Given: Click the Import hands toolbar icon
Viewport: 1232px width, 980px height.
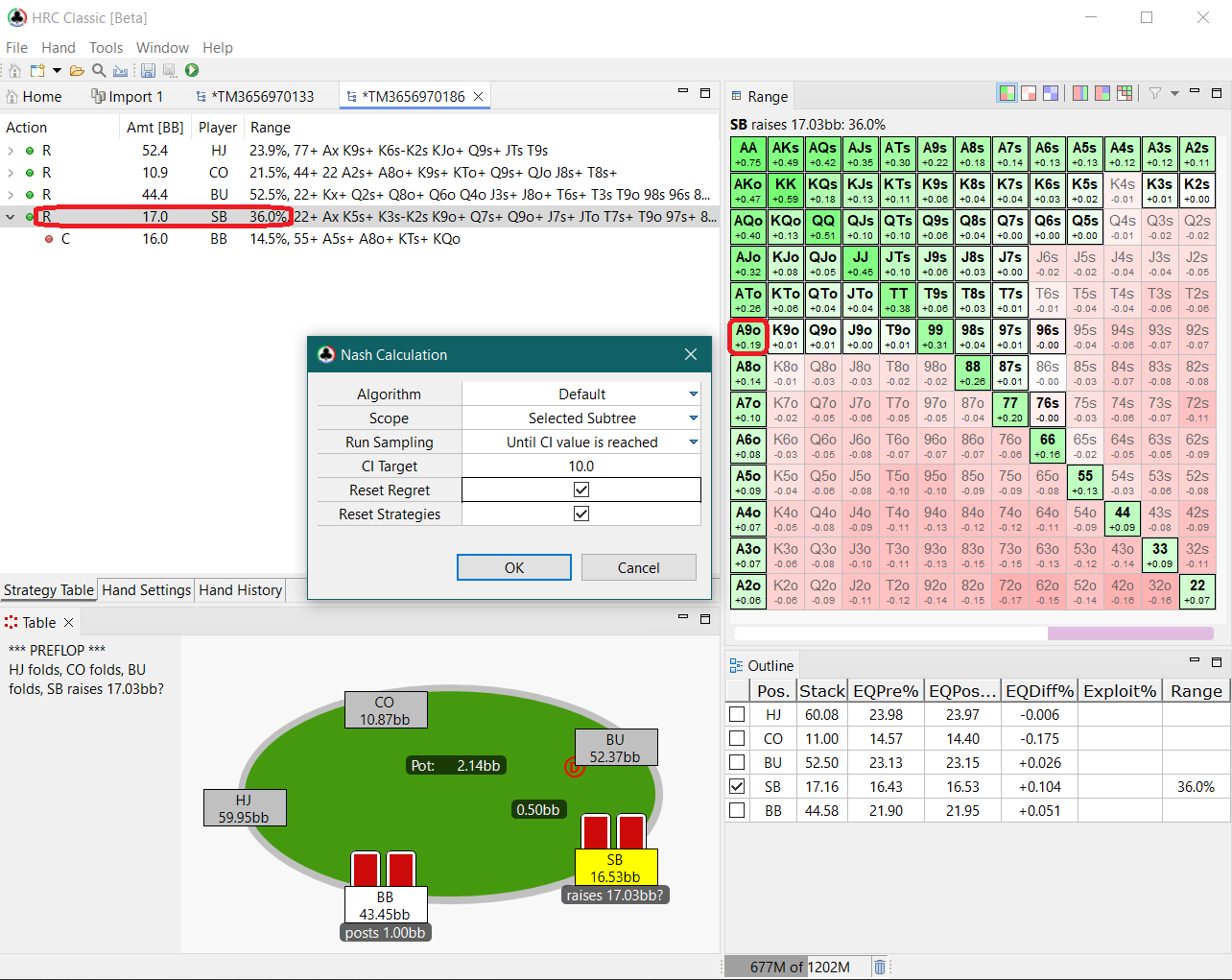Looking at the screenshot, I should [x=120, y=70].
